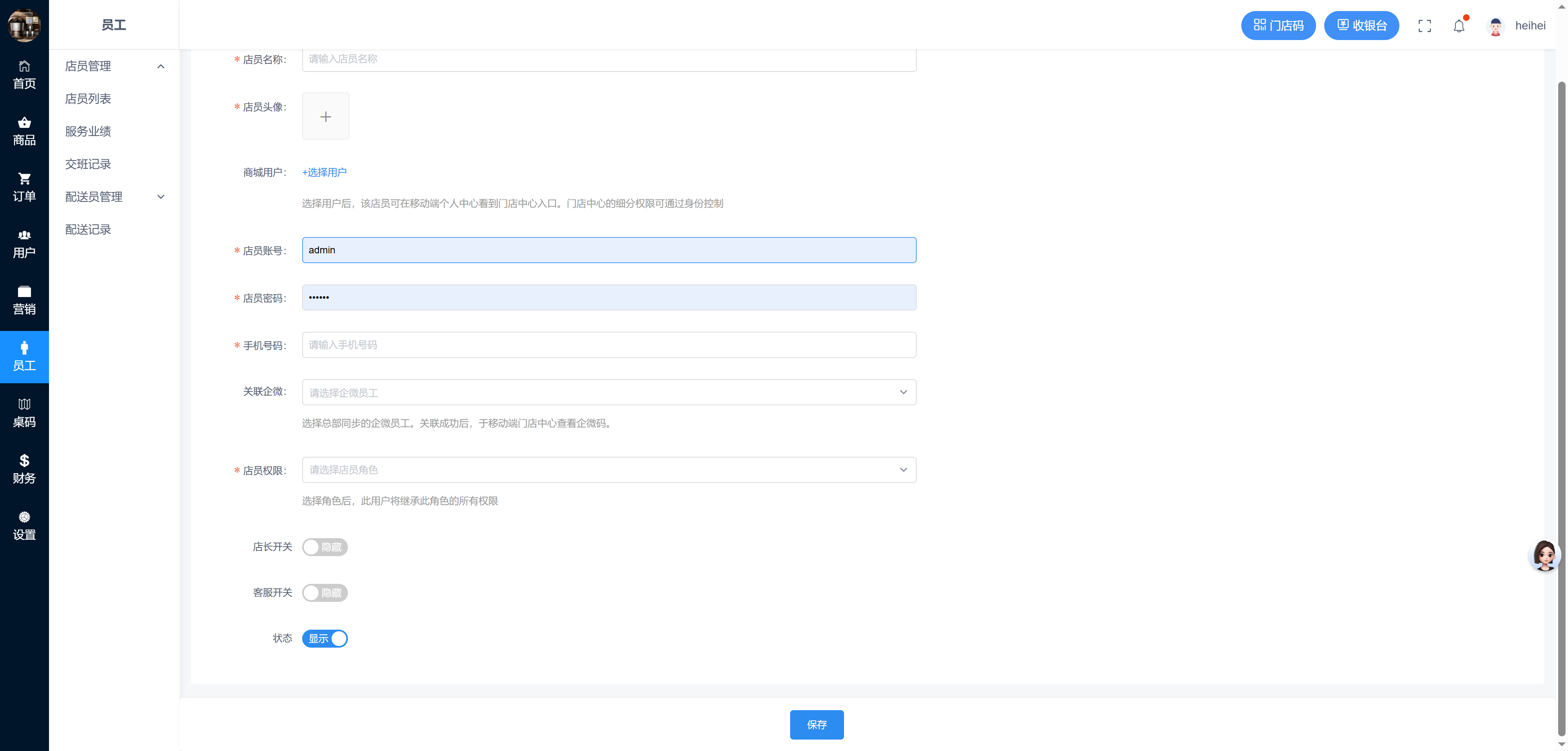Open the 关联企微 employee dropdown
Screen dimensions: 1568x751
click(x=609, y=392)
